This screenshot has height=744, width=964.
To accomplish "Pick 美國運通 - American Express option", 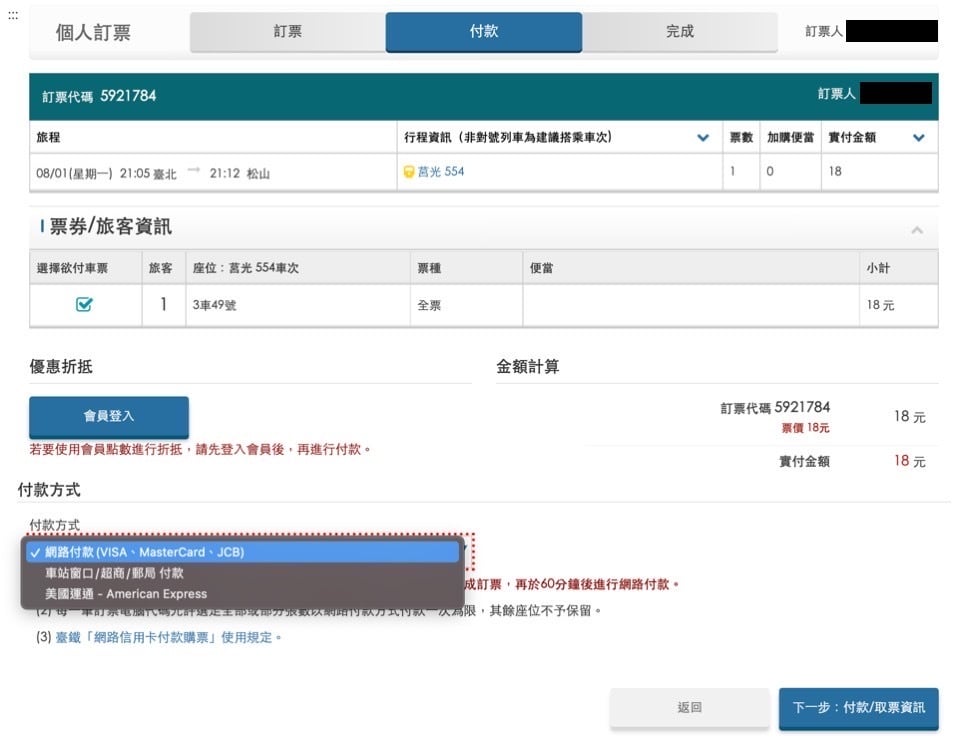I will [126, 594].
